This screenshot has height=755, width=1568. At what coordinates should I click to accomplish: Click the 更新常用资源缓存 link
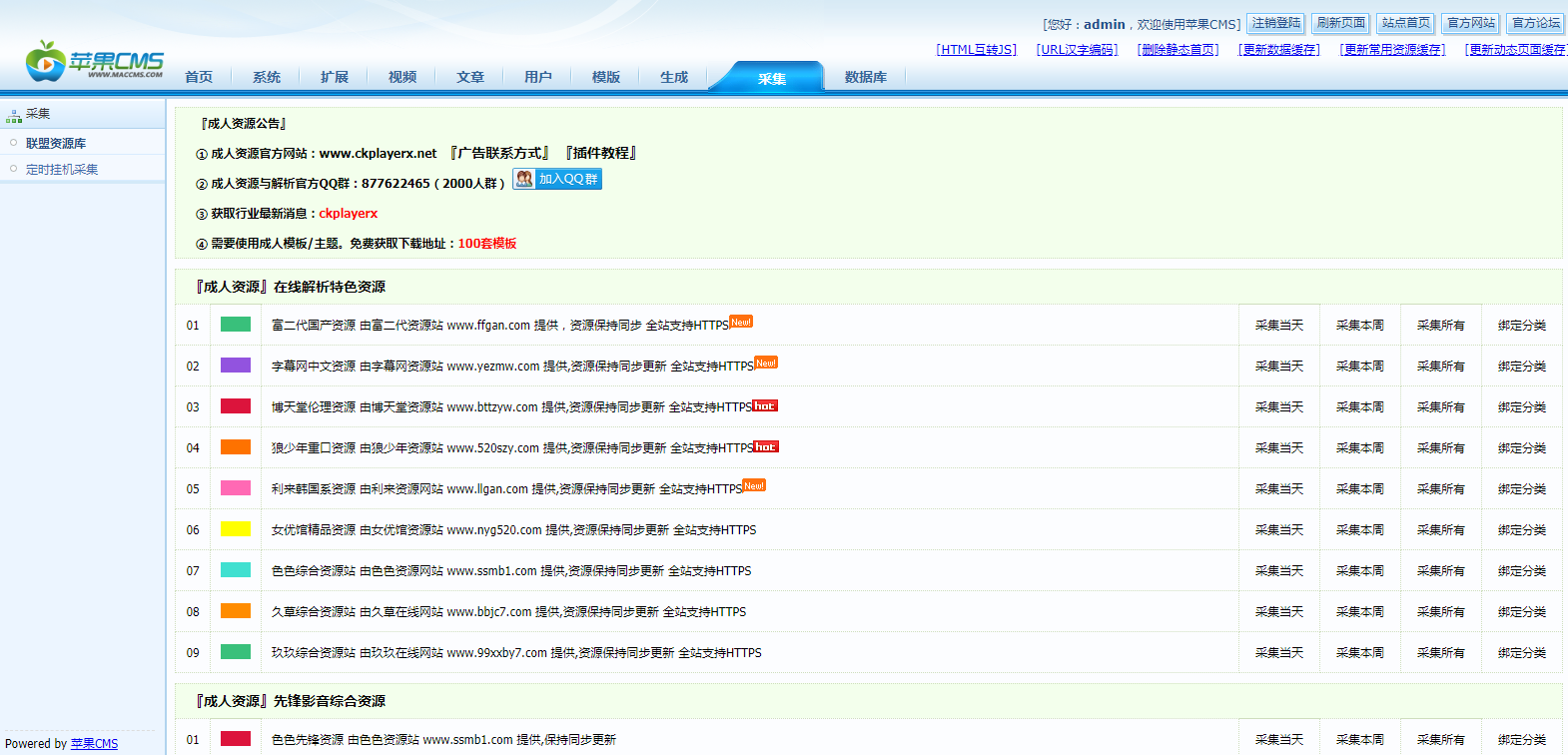pos(1392,49)
